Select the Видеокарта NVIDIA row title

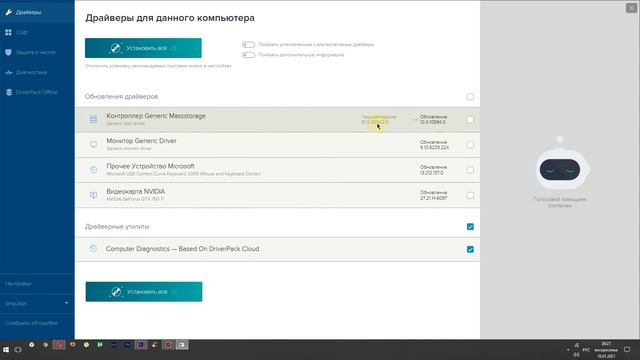136,191
